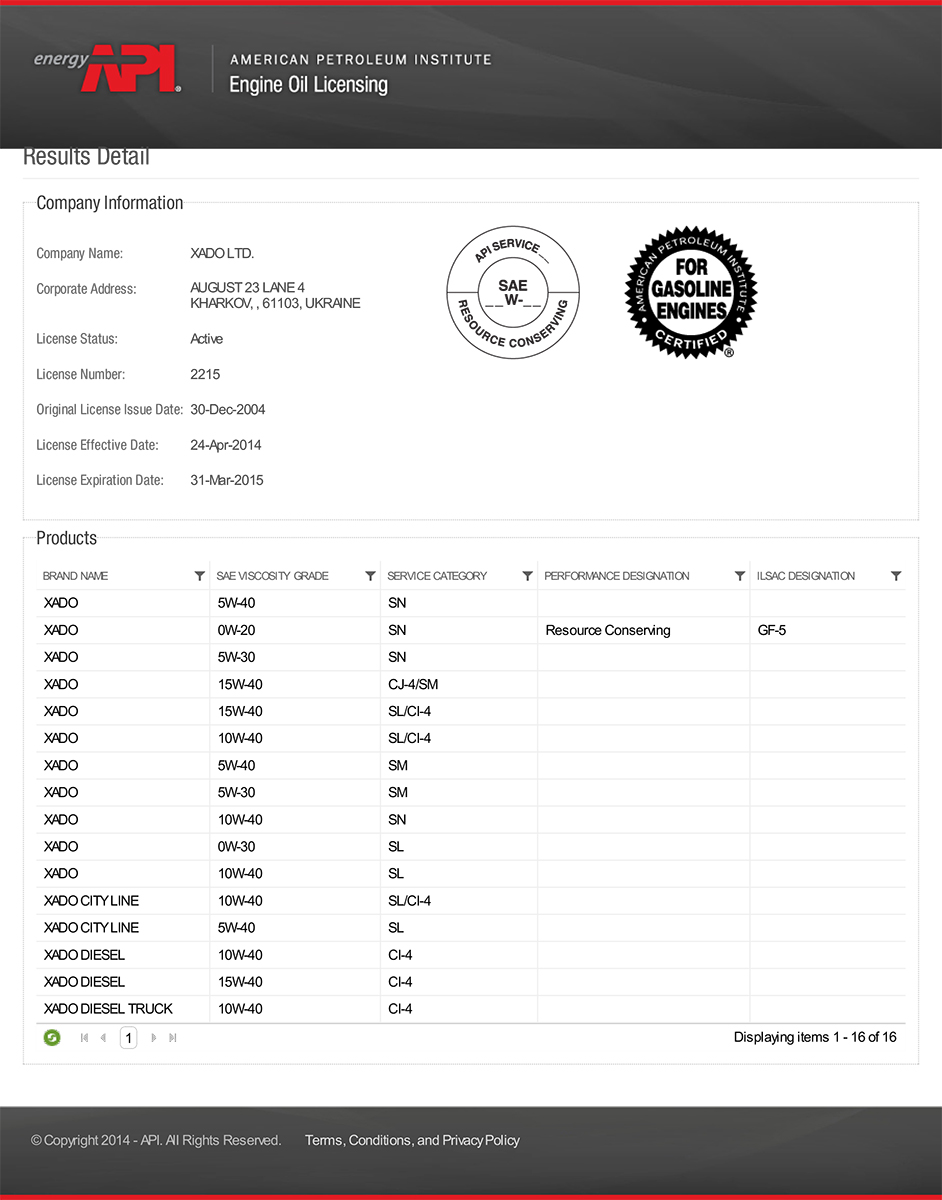942x1200 pixels.
Task: Go to the next page arrow
Action: [x=153, y=1038]
